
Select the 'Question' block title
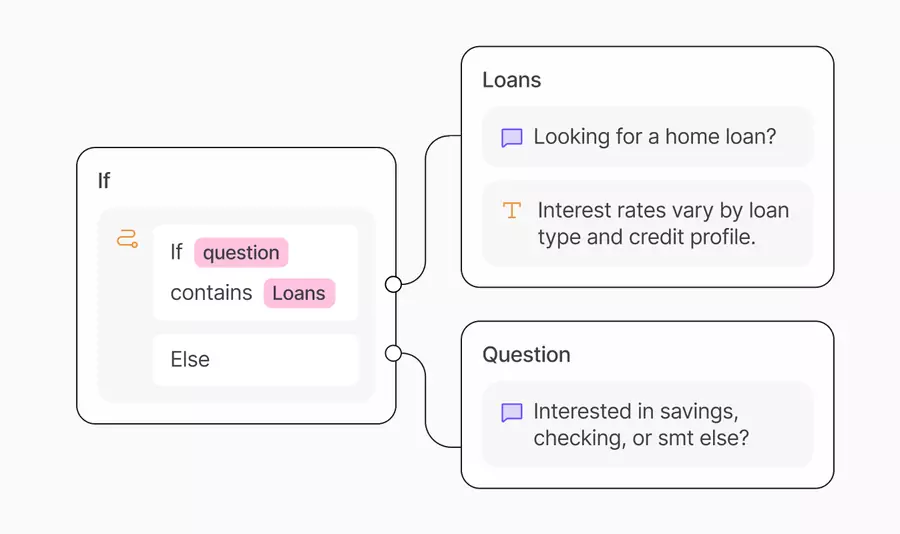point(526,355)
